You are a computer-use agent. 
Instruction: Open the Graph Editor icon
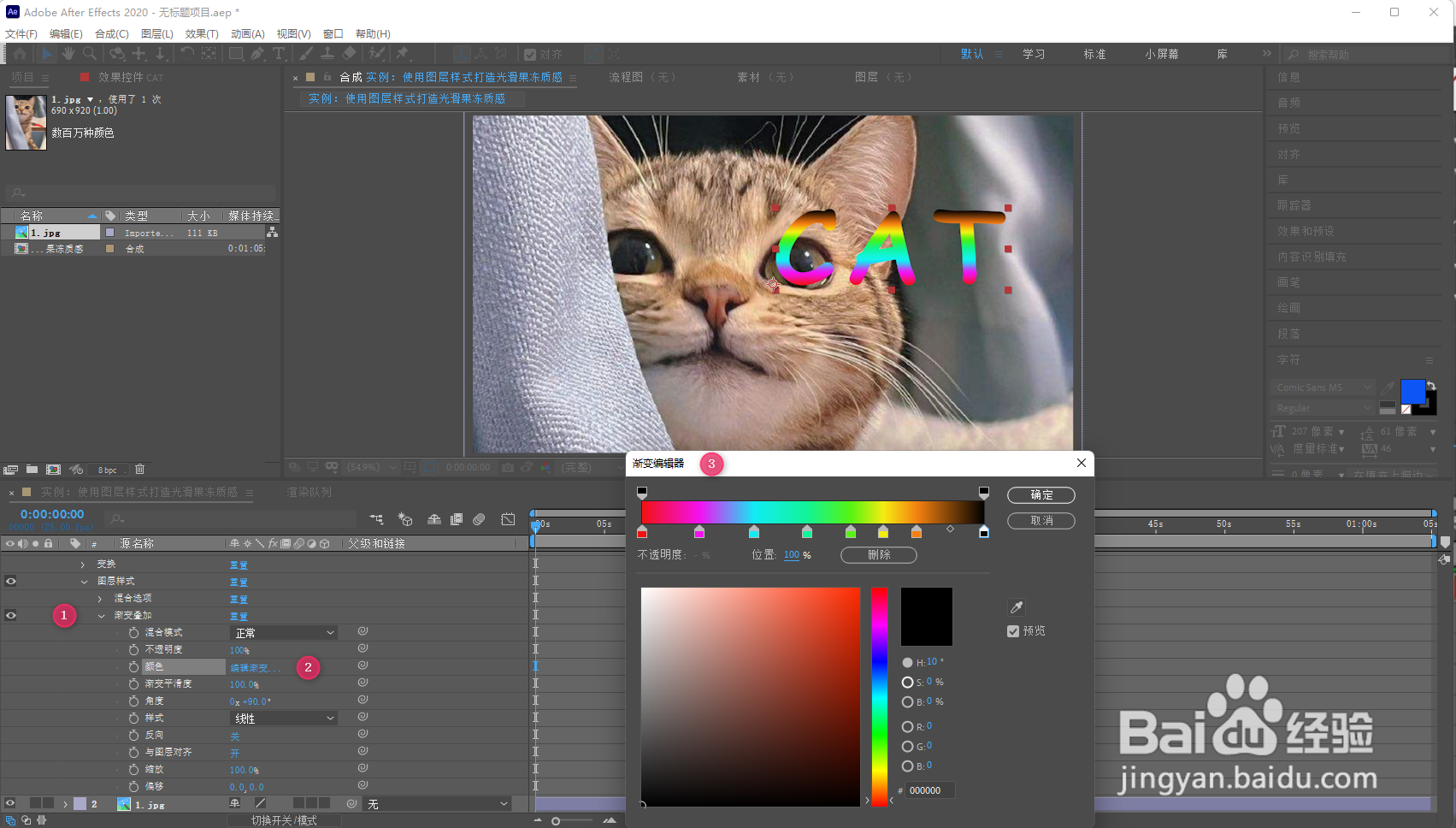[508, 519]
